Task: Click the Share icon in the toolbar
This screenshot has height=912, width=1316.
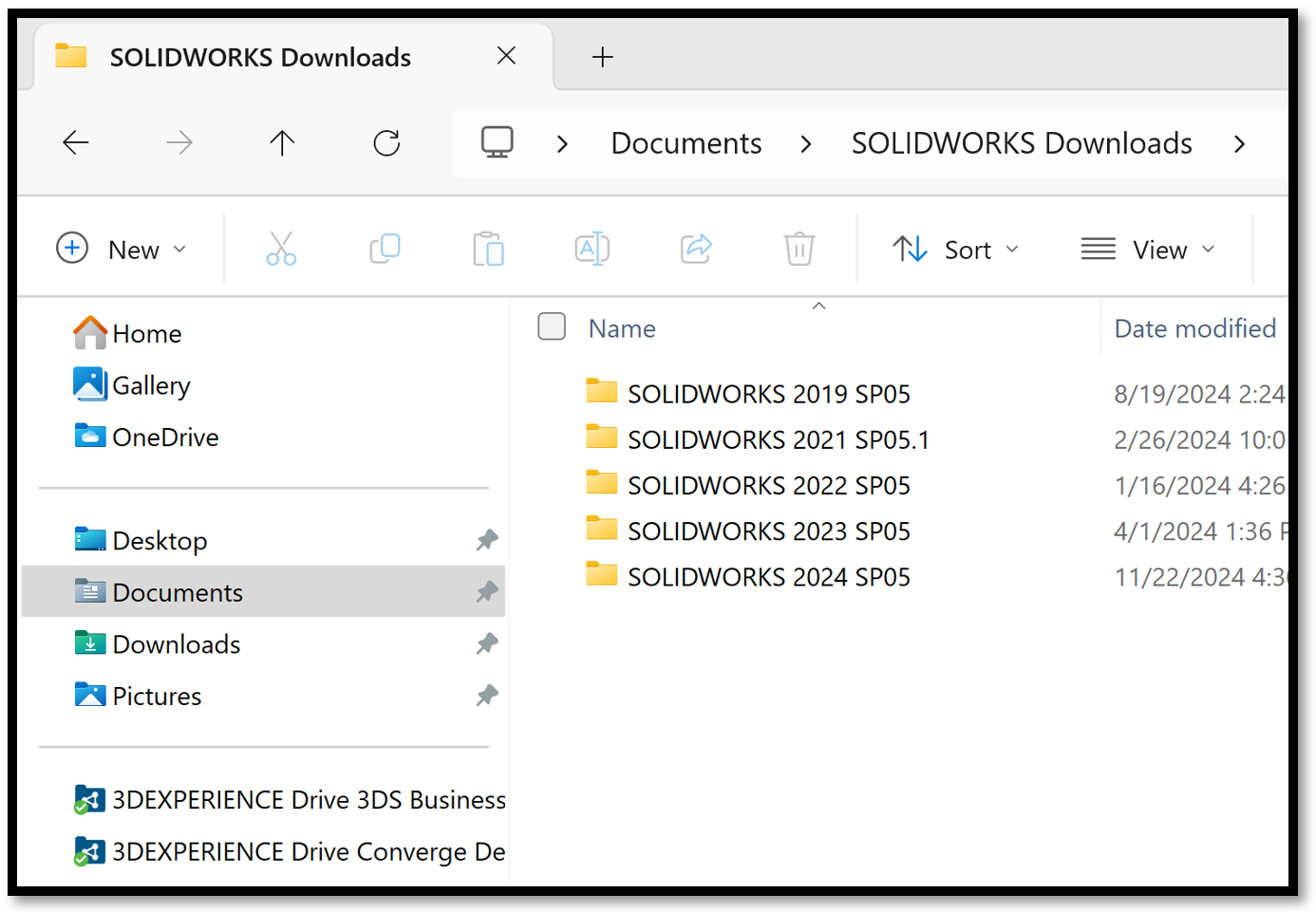Action: click(695, 249)
